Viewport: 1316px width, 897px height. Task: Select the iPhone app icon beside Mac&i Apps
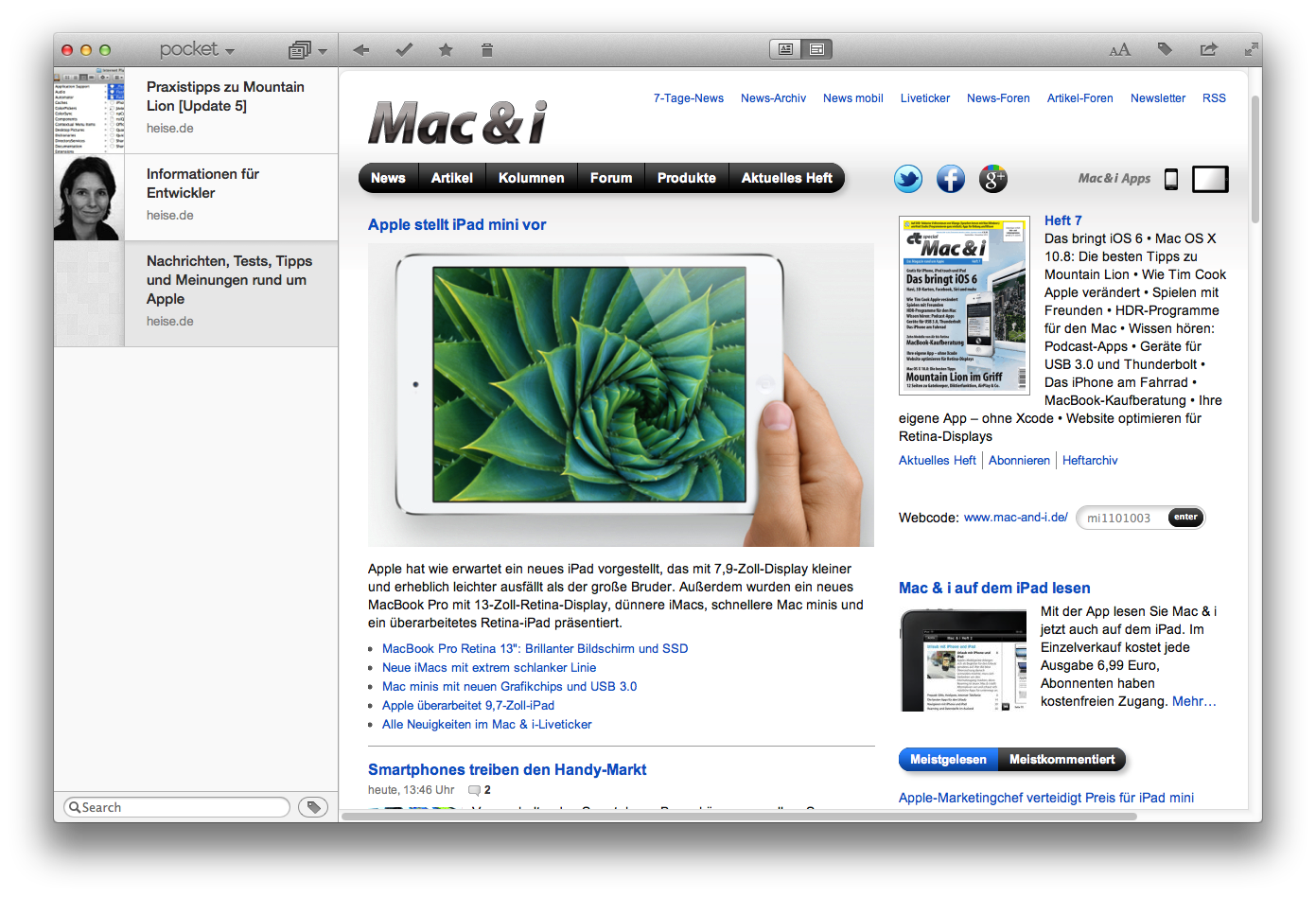click(1171, 179)
